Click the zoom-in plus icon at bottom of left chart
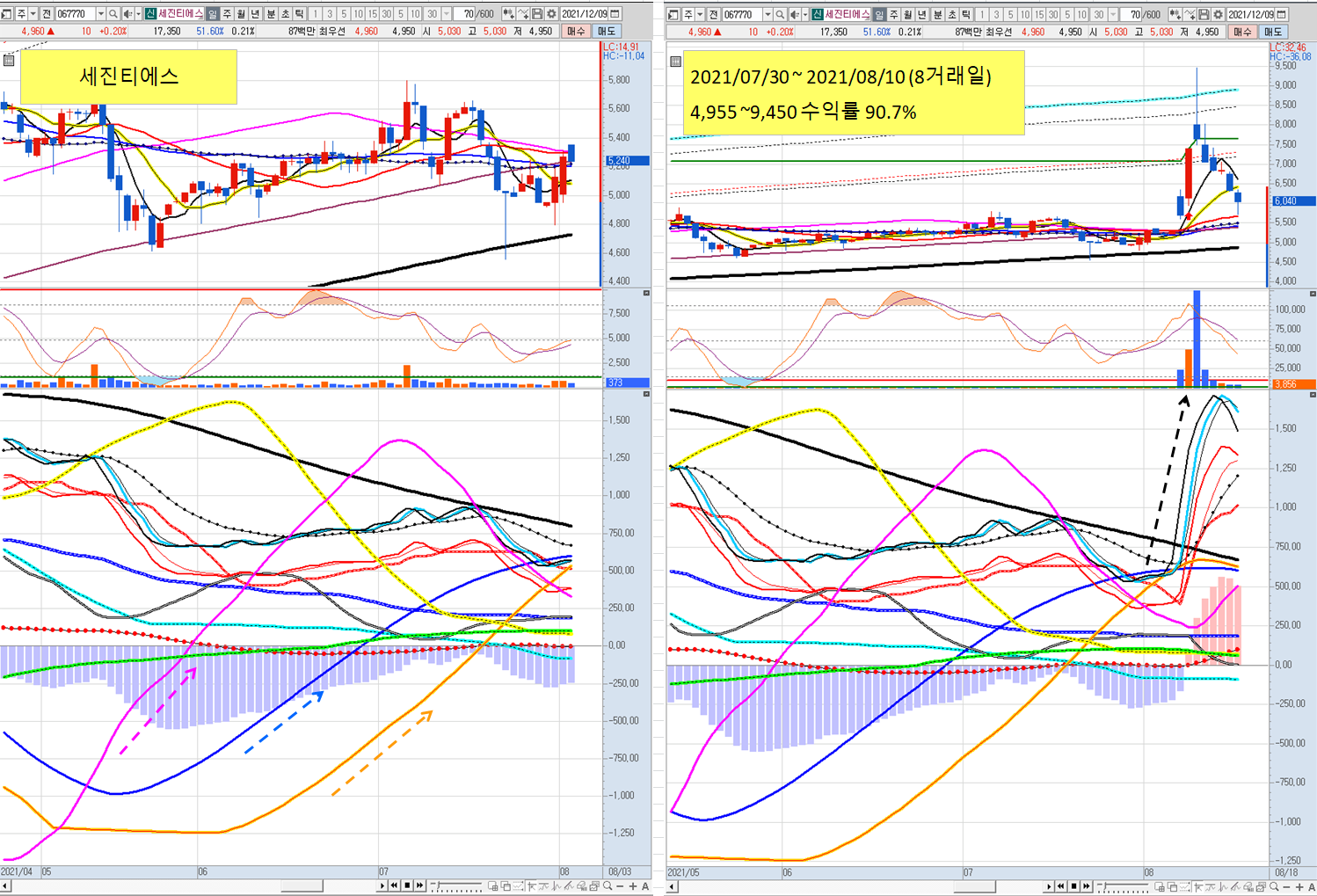Image resolution: width=1317 pixels, height=896 pixels. pos(632,886)
